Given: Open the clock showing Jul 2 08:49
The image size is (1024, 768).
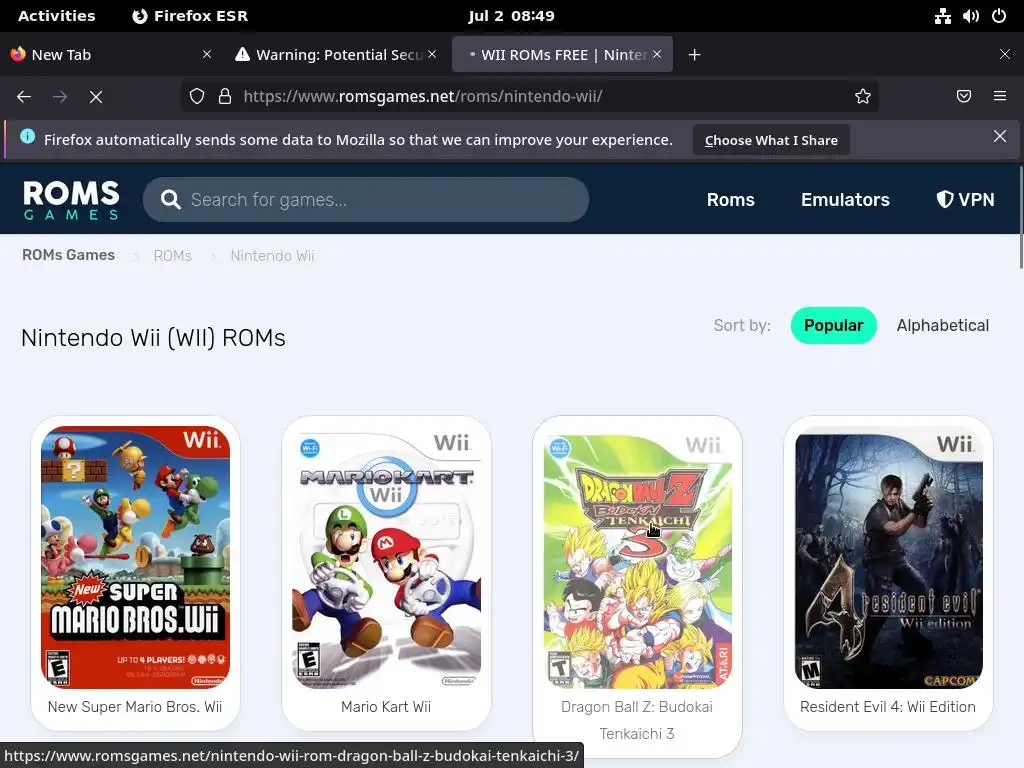Looking at the screenshot, I should point(511,16).
